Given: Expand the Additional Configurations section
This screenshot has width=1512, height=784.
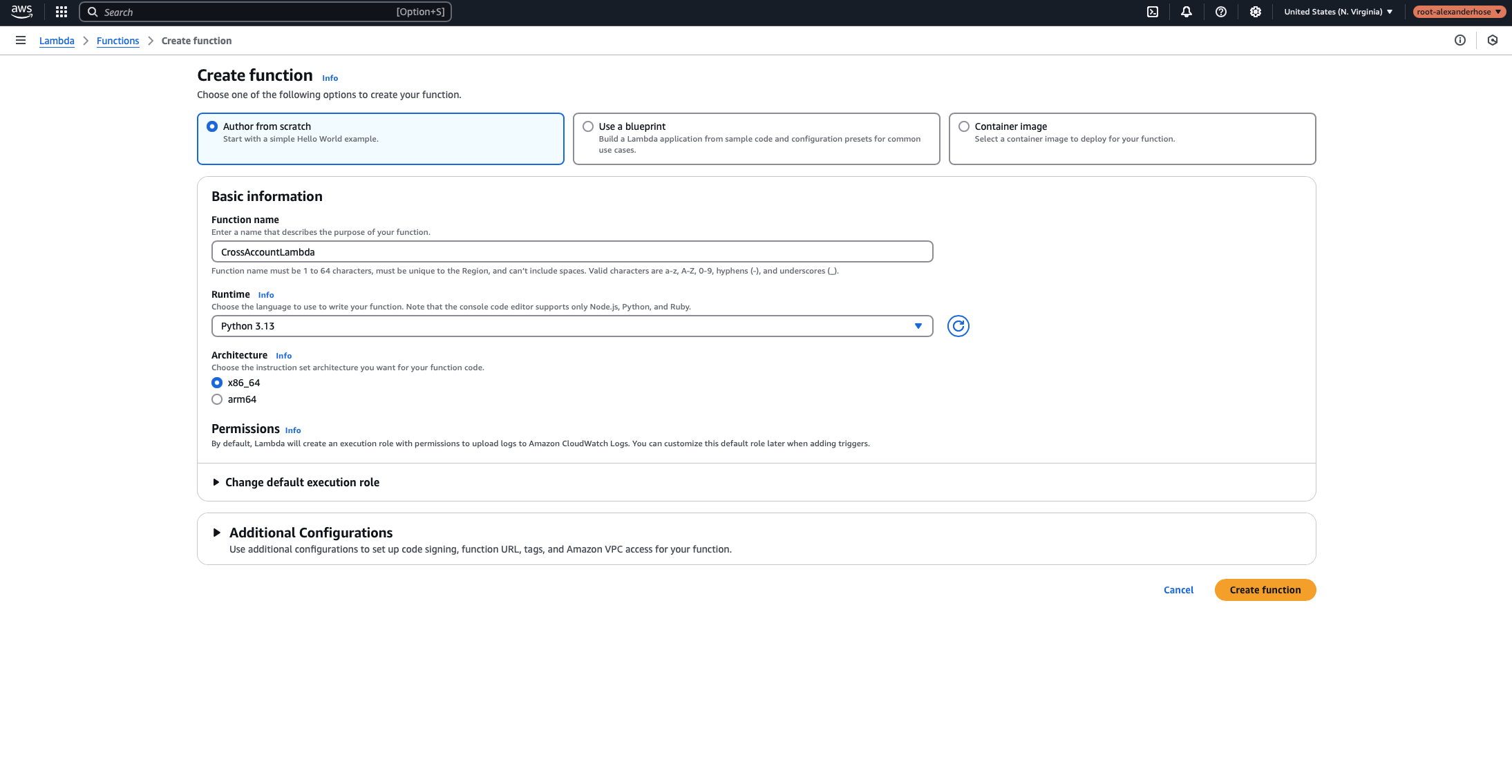Looking at the screenshot, I should pos(218,532).
